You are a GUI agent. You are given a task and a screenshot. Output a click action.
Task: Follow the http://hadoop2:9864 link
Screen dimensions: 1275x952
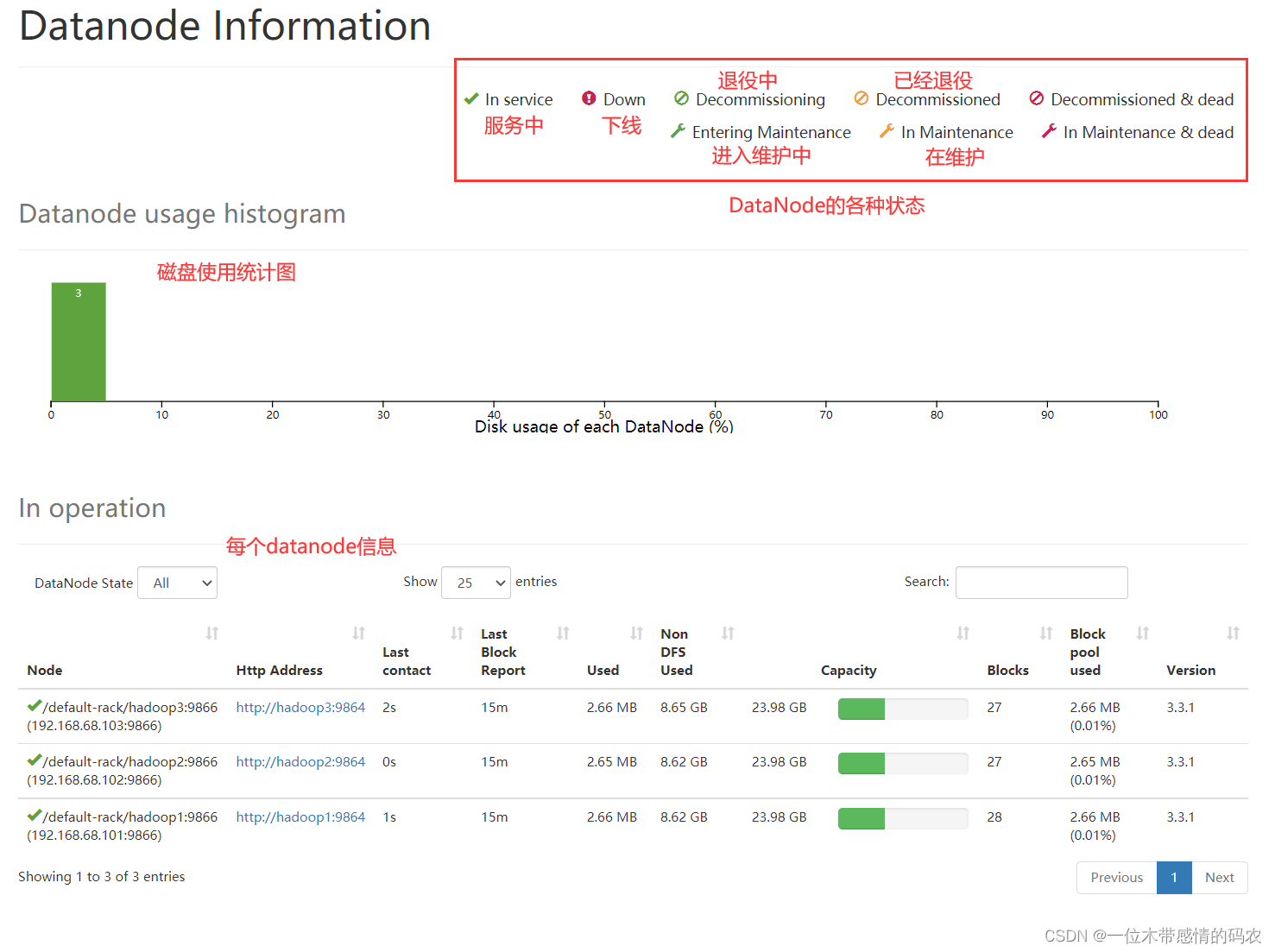pyautogui.click(x=300, y=762)
